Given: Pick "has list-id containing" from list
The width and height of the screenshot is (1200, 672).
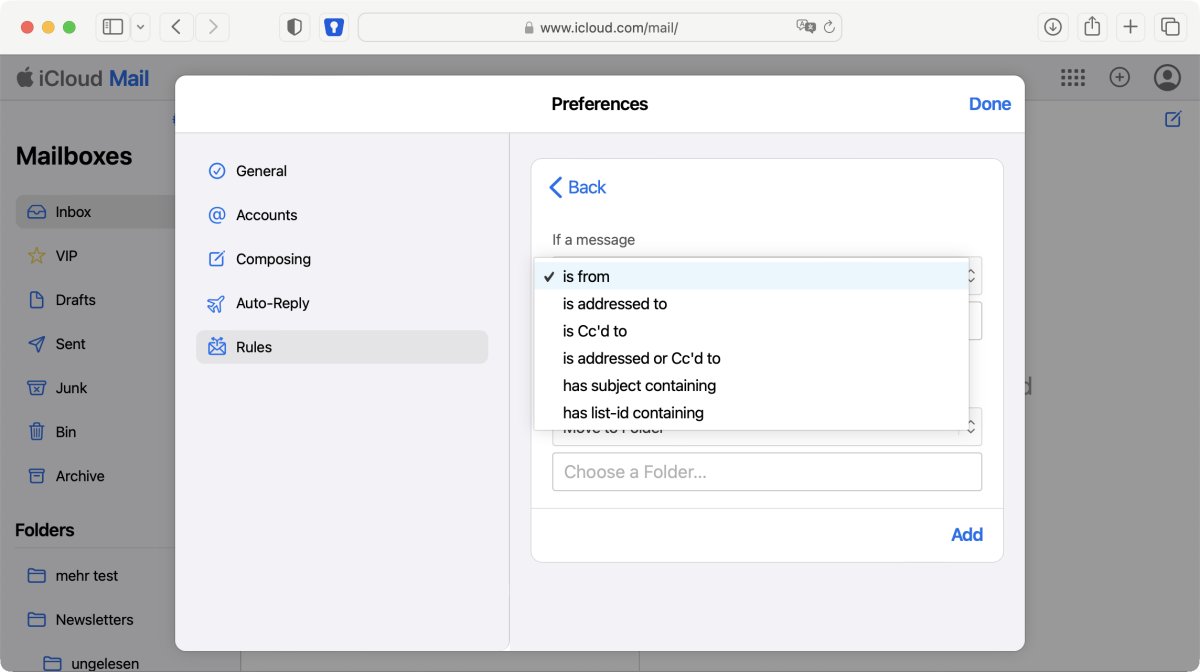Looking at the screenshot, I should click(x=633, y=413).
